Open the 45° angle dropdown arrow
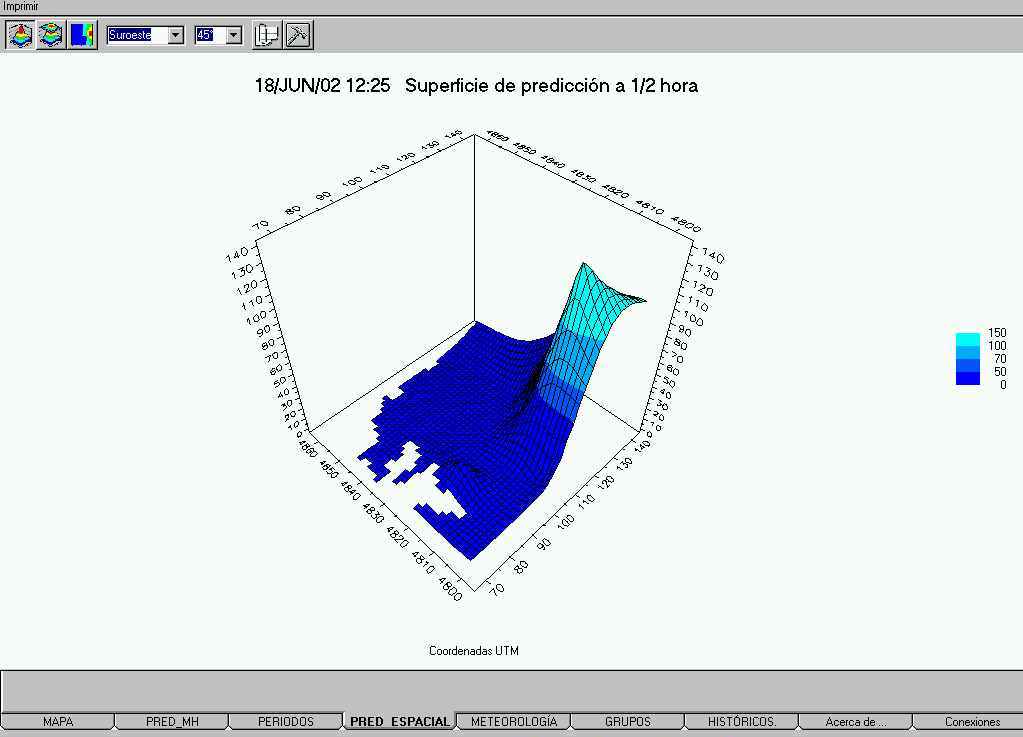1023x737 pixels. pyautogui.click(x=234, y=35)
